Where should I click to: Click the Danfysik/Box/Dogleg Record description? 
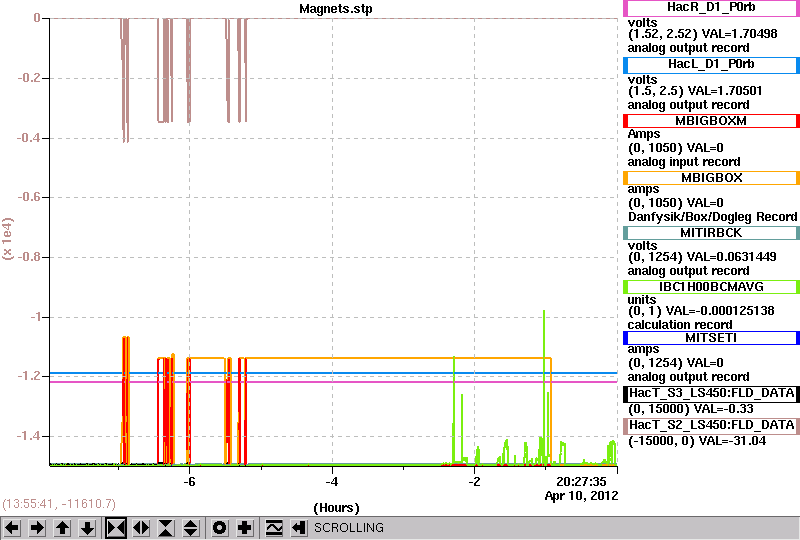712,217
